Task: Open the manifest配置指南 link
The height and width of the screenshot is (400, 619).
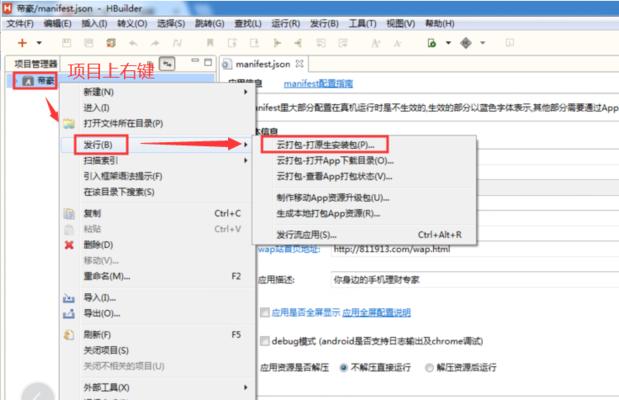Action: coord(318,84)
